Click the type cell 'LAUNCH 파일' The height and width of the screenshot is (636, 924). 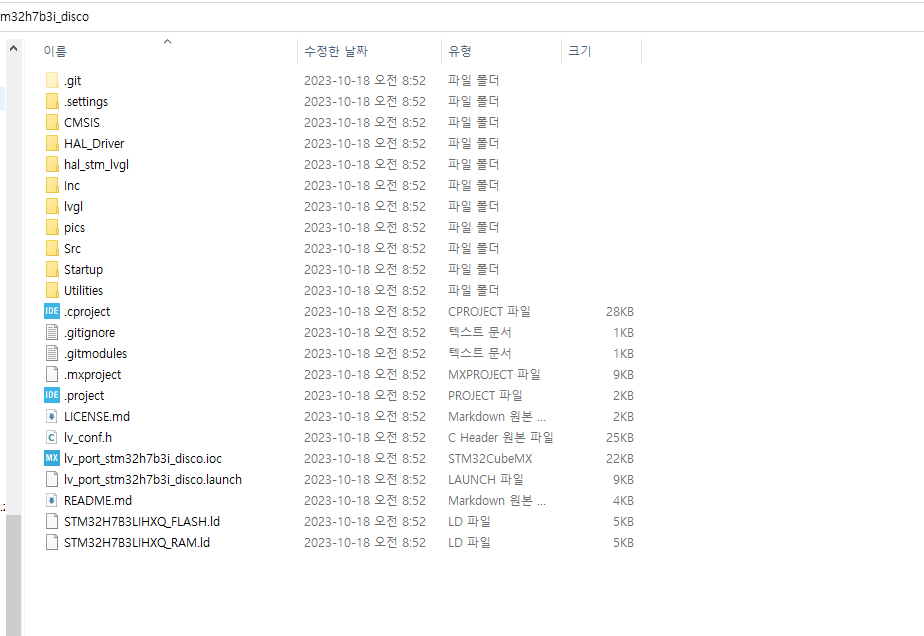pos(486,480)
